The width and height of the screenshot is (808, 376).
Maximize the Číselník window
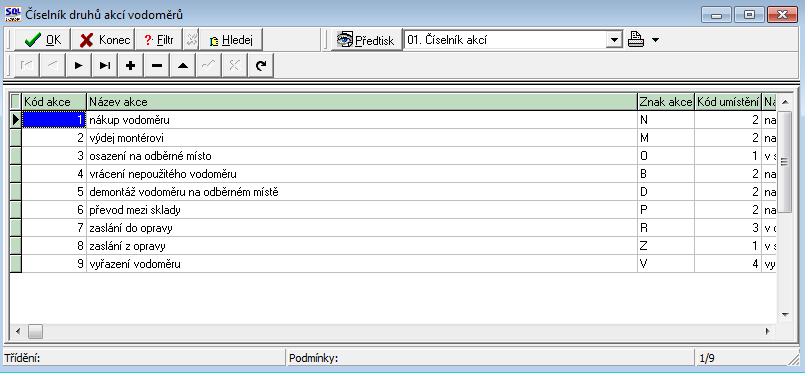pyautogui.click(x=749, y=14)
